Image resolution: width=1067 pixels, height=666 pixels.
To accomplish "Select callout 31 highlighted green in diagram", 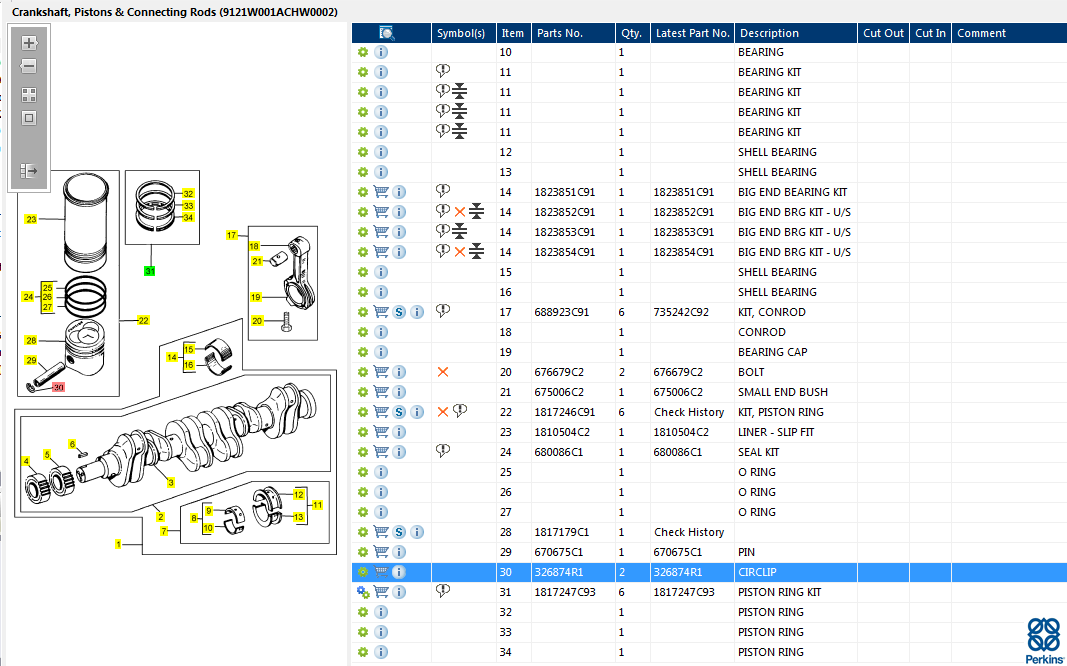I will point(150,271).
